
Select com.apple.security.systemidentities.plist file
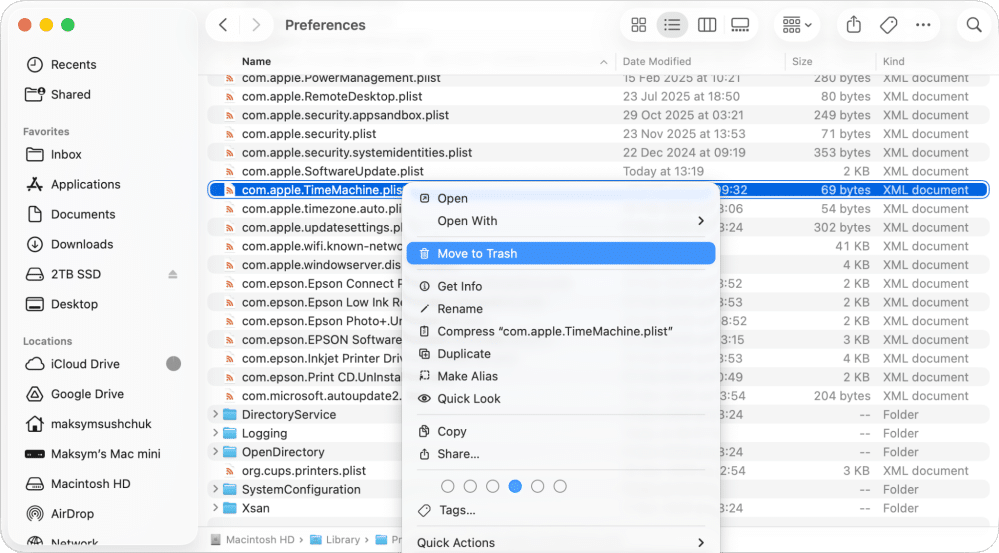pos(598,152)
